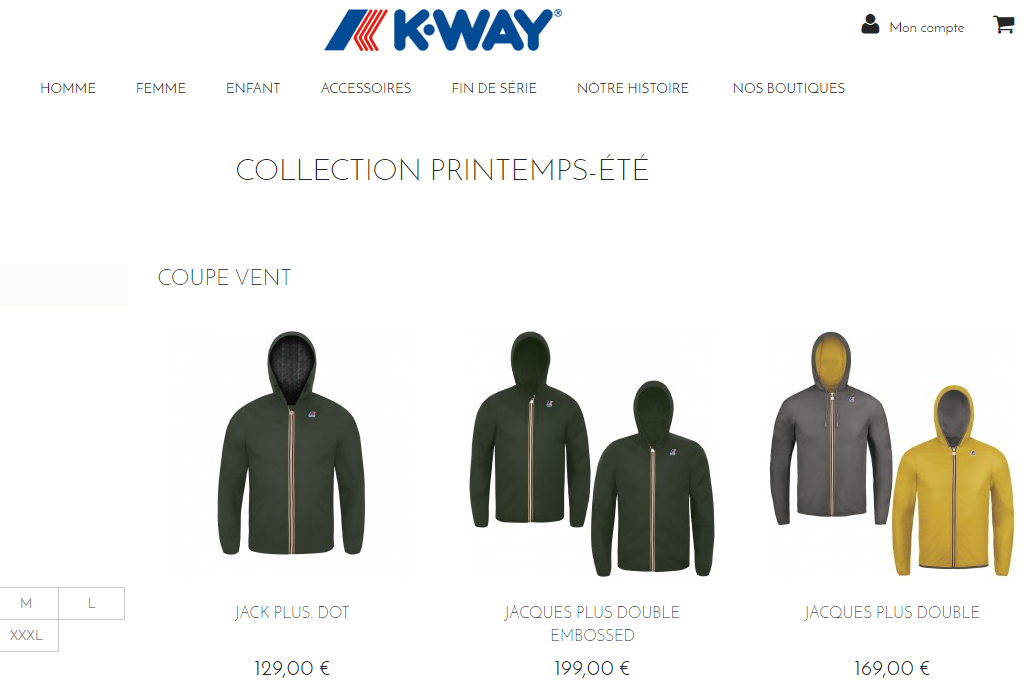View the Jacques Plus Double Embossed image
Viewport: 1028px width, 683px height.
(592, 452)
